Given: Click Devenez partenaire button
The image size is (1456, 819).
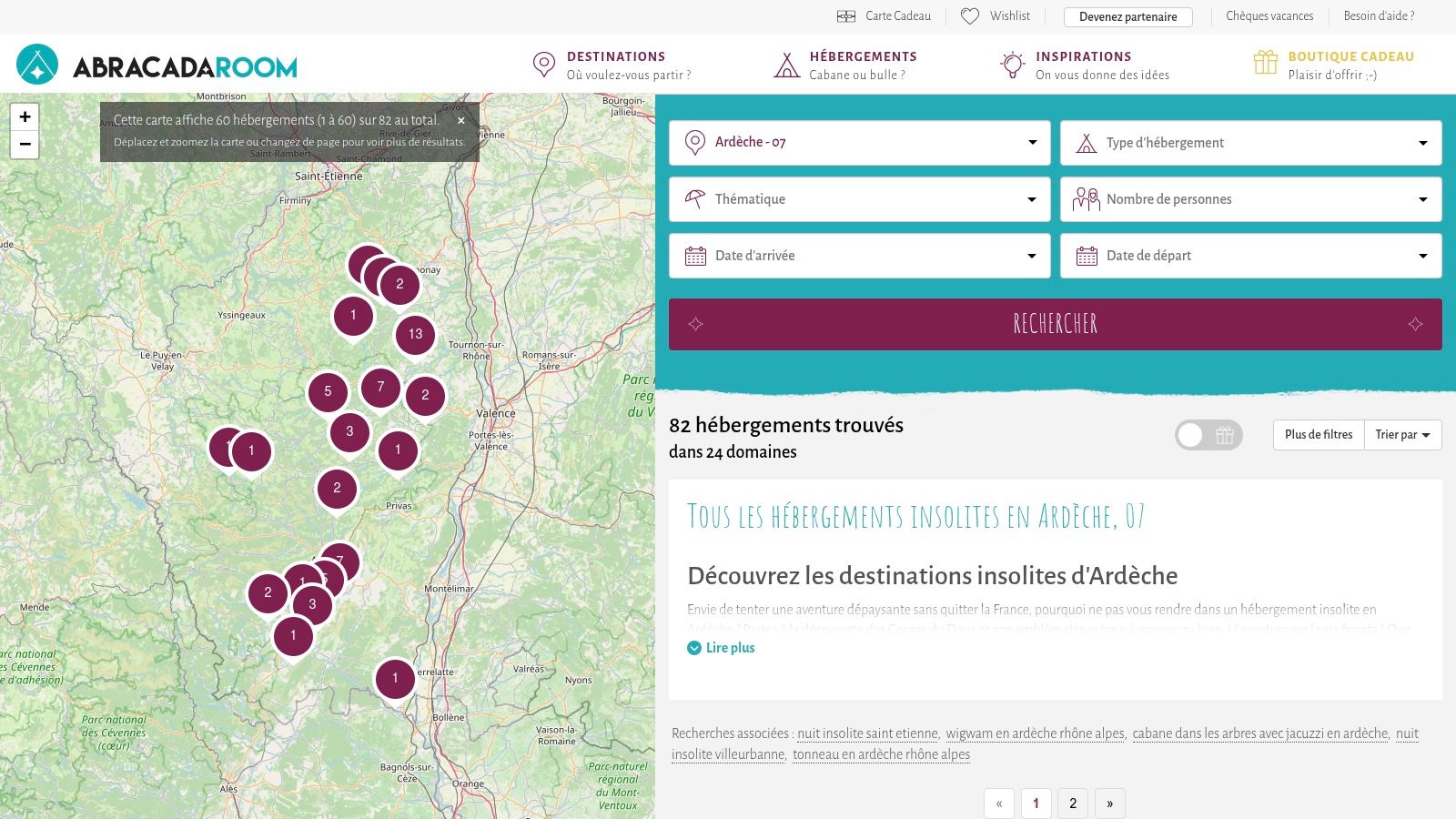Looking at the screenshot, I should coord(1127,16).
